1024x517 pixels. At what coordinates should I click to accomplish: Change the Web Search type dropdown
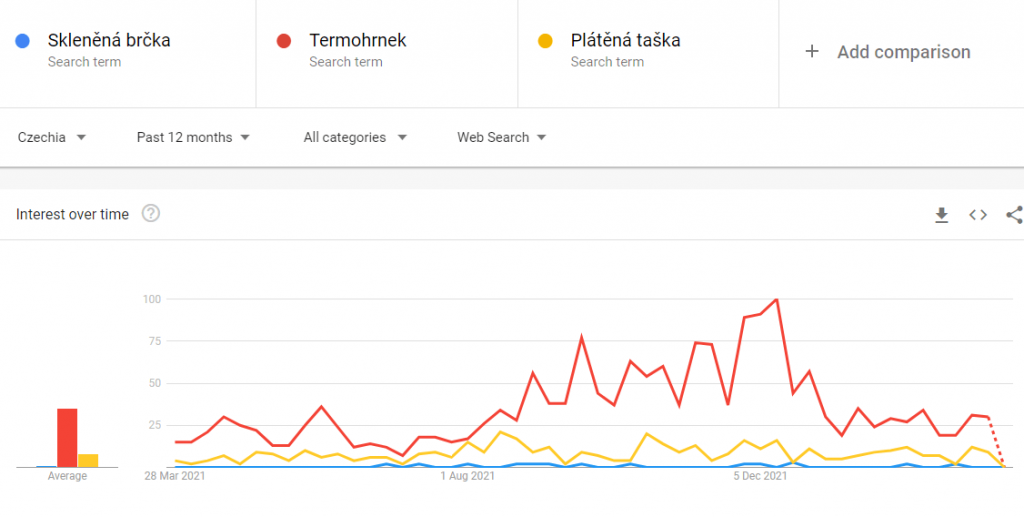point(502,138)
